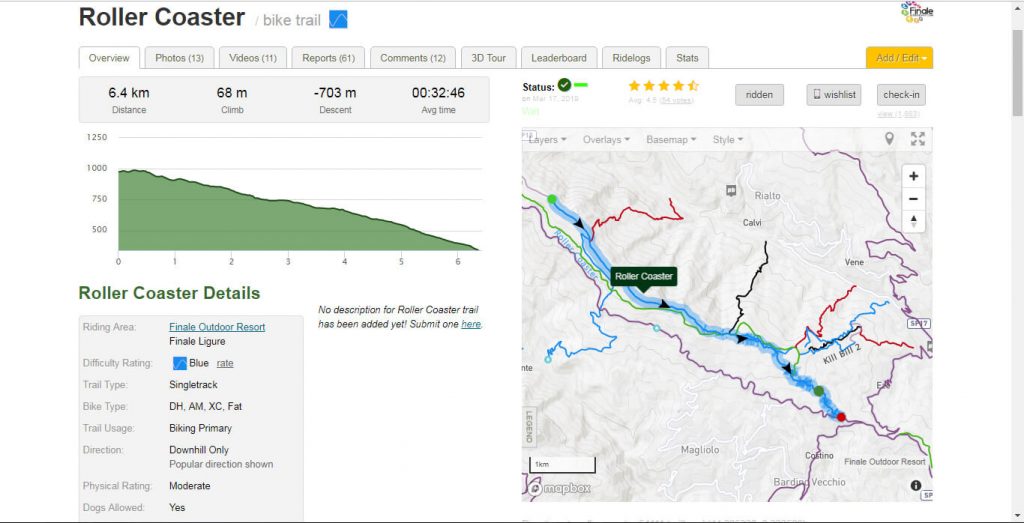Click the map location pin icon
This screenshot has width=1024, height=523.
point(889,139)
